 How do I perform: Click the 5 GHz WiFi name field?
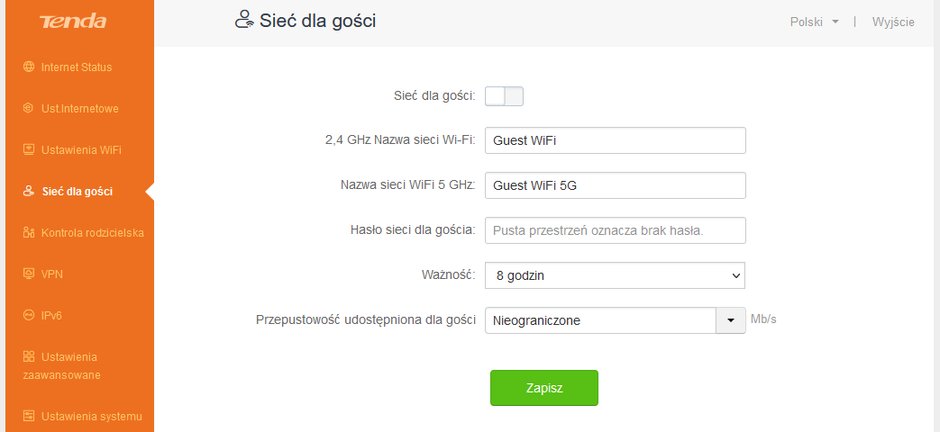(x=615, y=185)
